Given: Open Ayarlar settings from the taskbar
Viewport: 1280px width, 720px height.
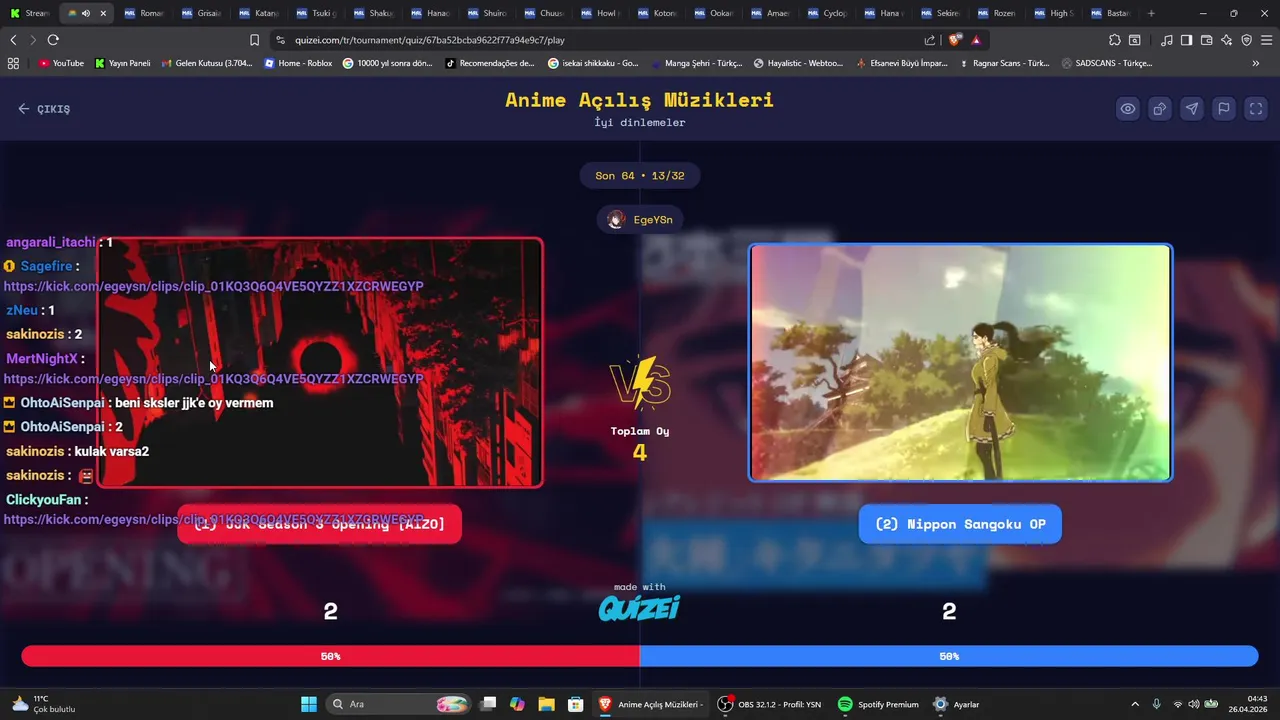Looking at the screenshot, I should 956,704.
